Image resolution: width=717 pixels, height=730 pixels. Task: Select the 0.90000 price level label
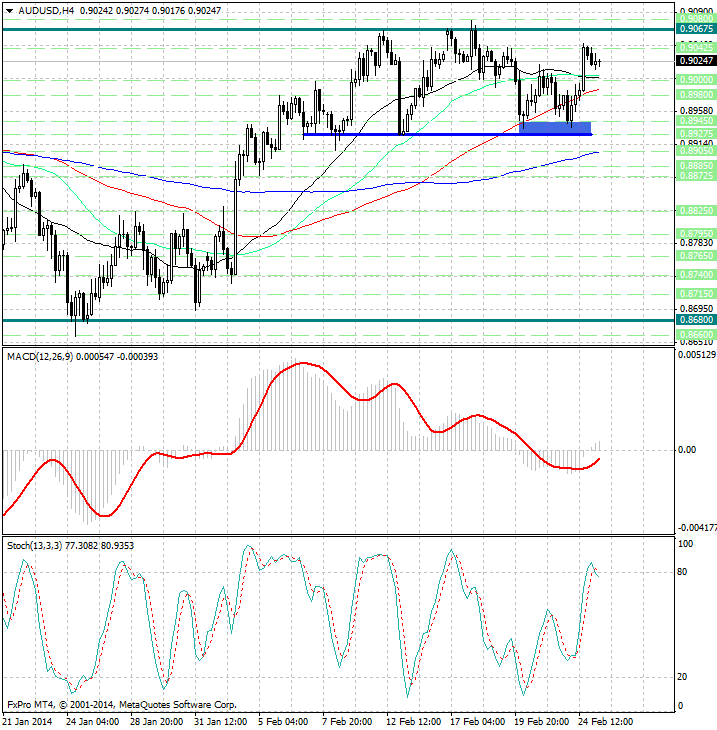click(696, 80)
